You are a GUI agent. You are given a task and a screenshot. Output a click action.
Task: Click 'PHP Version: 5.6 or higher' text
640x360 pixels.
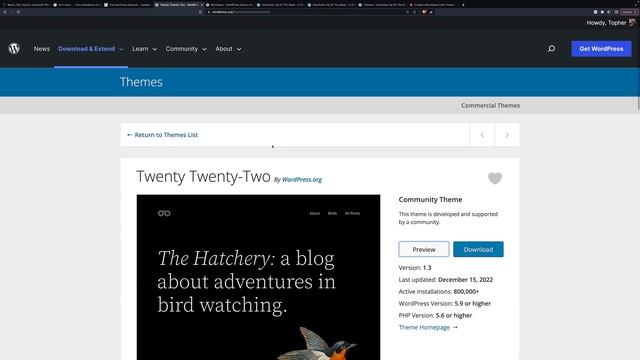pyautogui.click(x=435, y=315)
